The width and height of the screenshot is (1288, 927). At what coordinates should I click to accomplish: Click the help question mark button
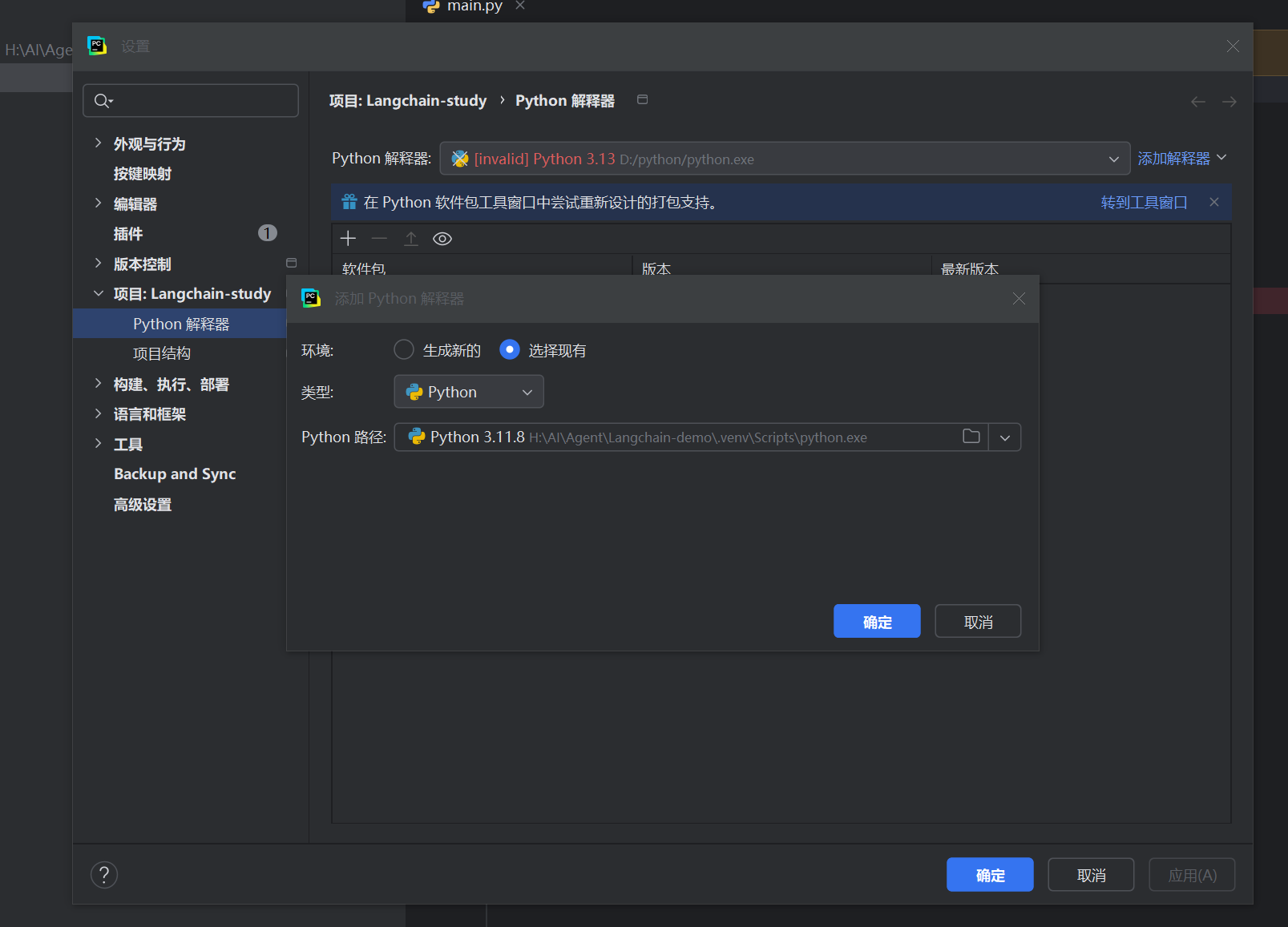click(x=104, y=875)
